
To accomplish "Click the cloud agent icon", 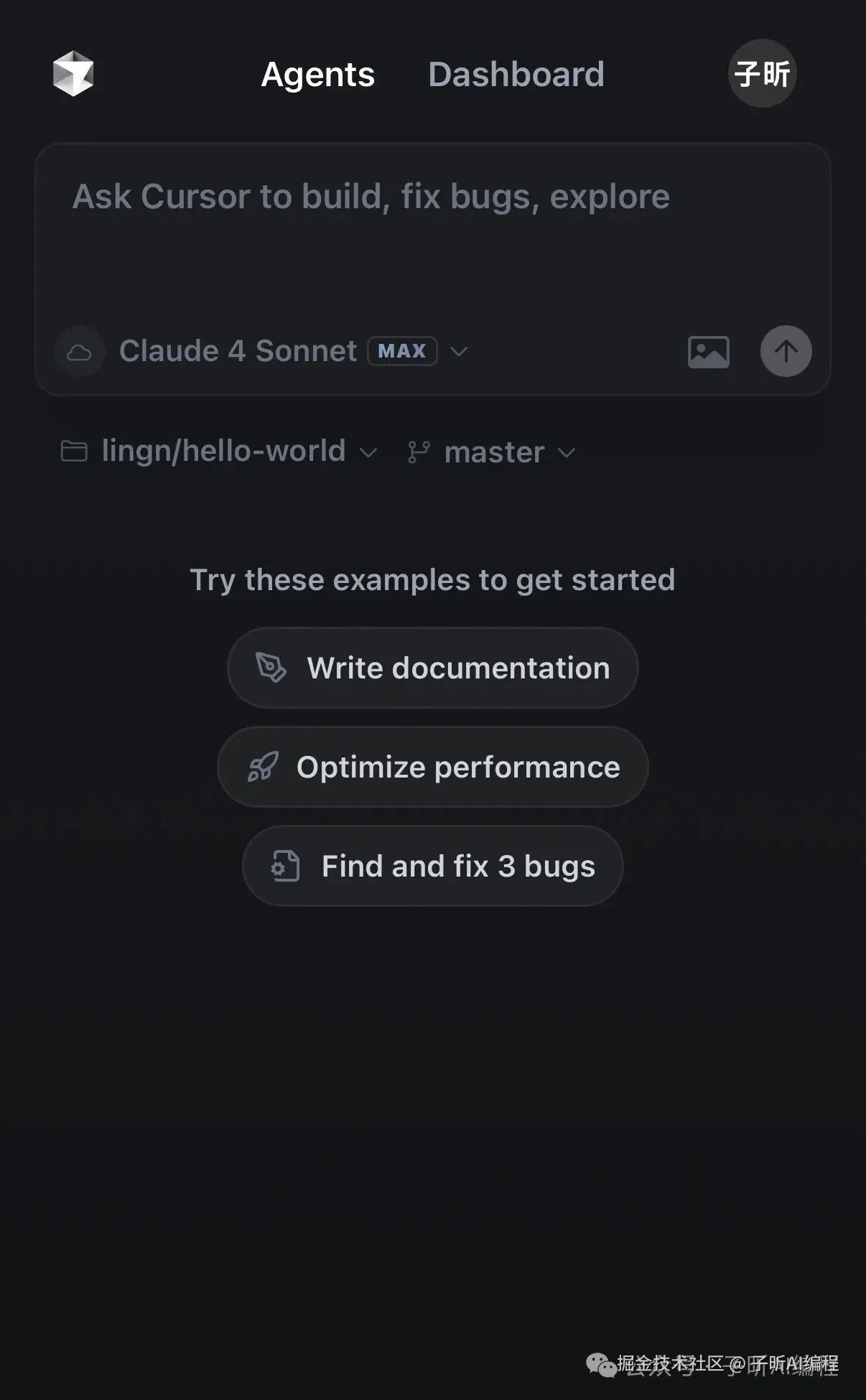I will click(79, 352).
